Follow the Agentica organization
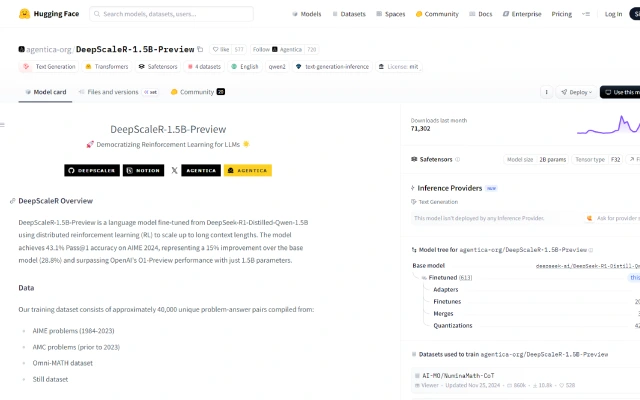 click(278, 49)
